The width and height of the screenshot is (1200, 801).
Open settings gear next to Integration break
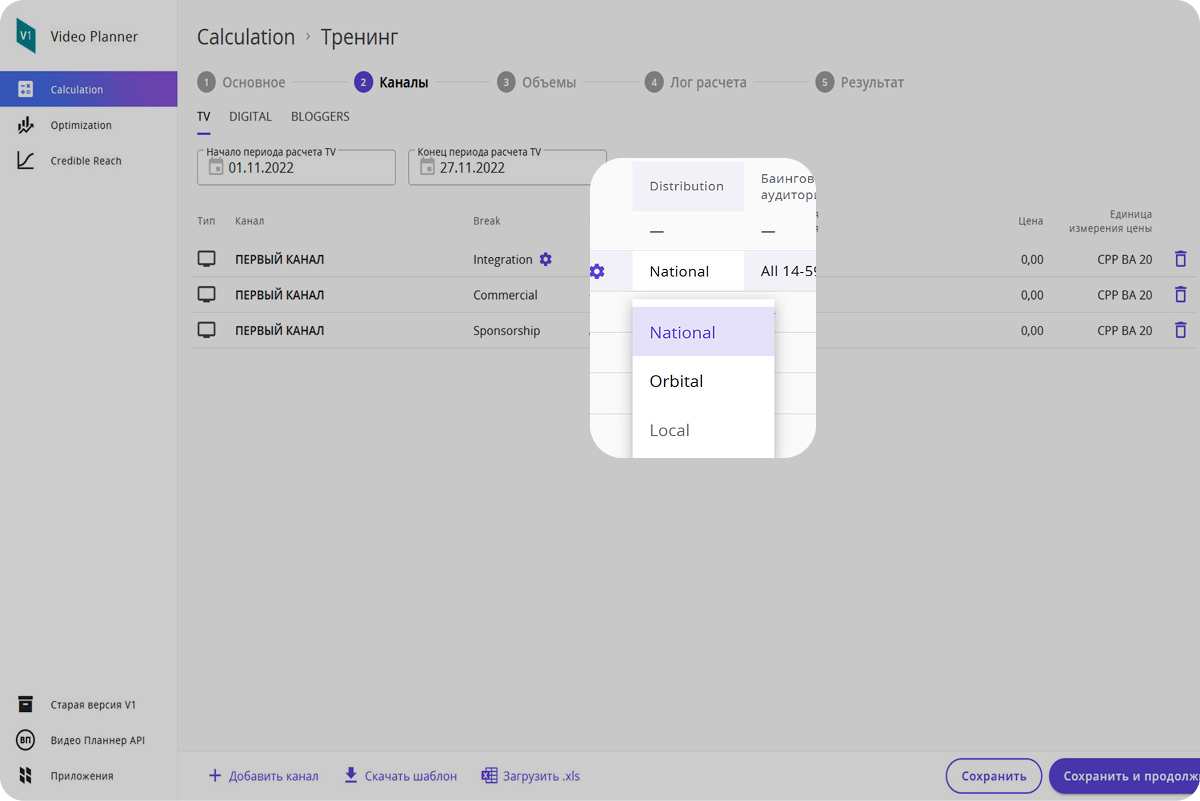(545, 259)
